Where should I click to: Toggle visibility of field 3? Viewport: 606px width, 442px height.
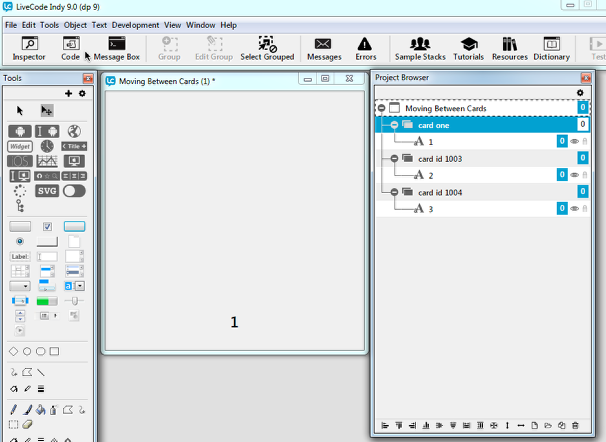(x=575, y=209)
